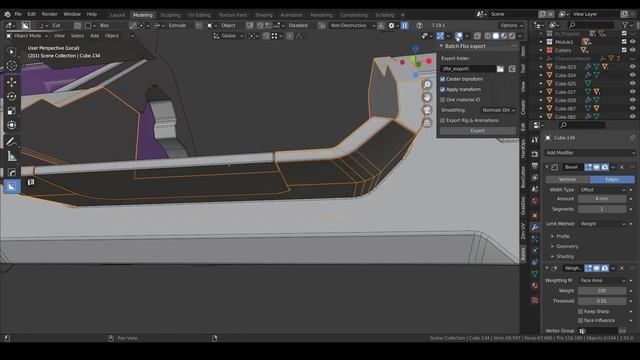The height and width of the screenshot is (360, 640).
Task: Open viewport Options button
Action: click(x=511, y=25)
